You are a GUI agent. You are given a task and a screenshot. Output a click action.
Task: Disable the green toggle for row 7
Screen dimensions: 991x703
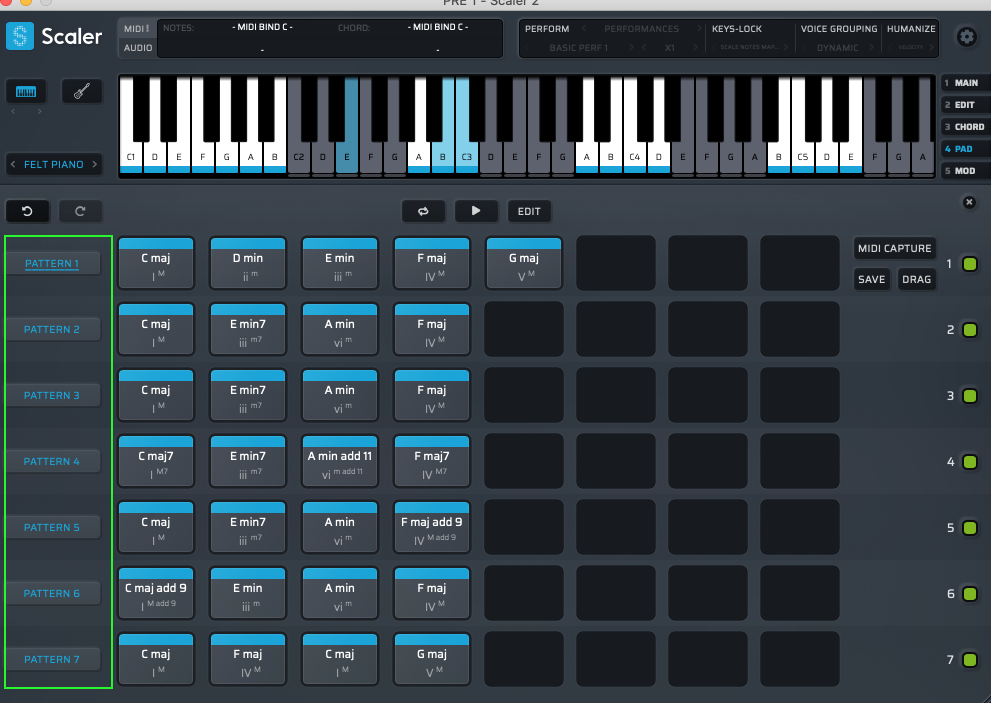click(x=970, y=660)
